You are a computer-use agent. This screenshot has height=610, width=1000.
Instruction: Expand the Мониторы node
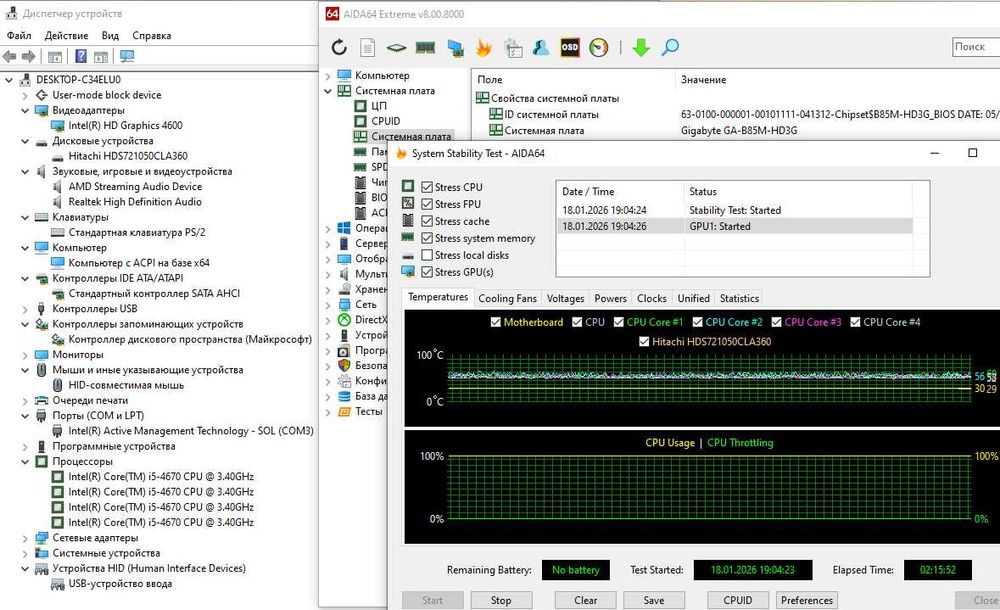25,355
